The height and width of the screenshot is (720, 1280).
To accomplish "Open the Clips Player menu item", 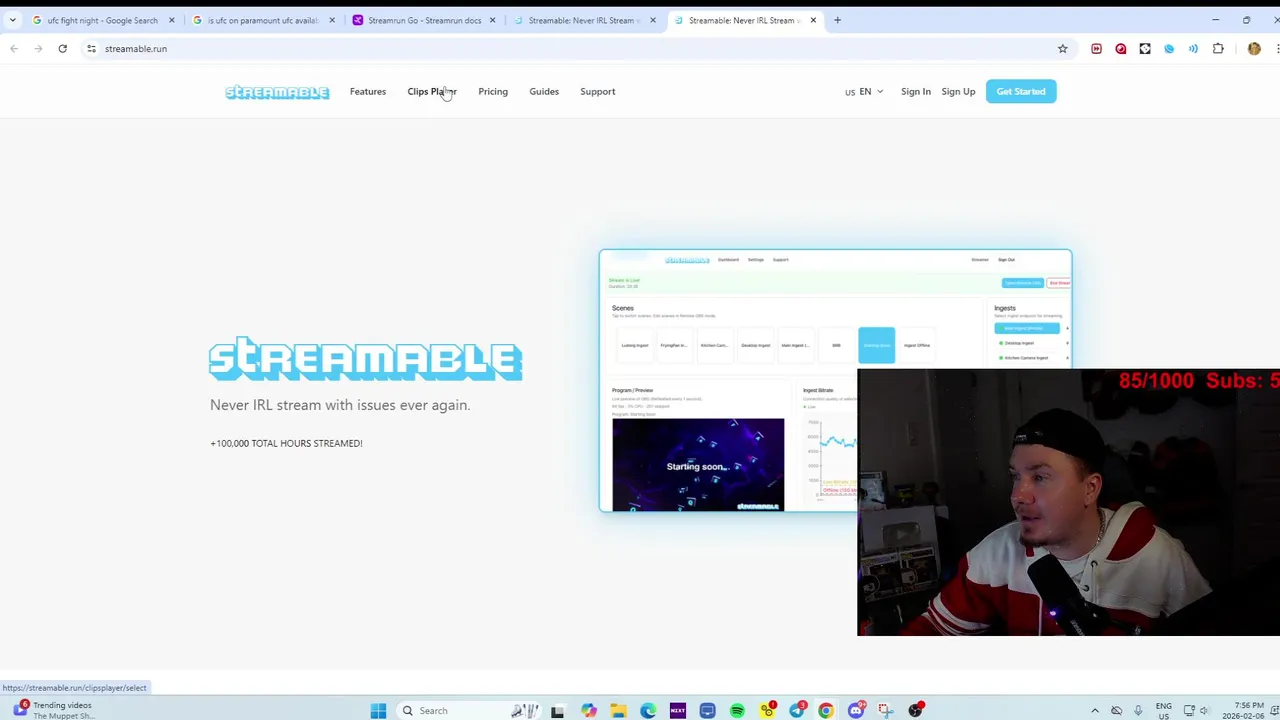I will coord(432,92).
